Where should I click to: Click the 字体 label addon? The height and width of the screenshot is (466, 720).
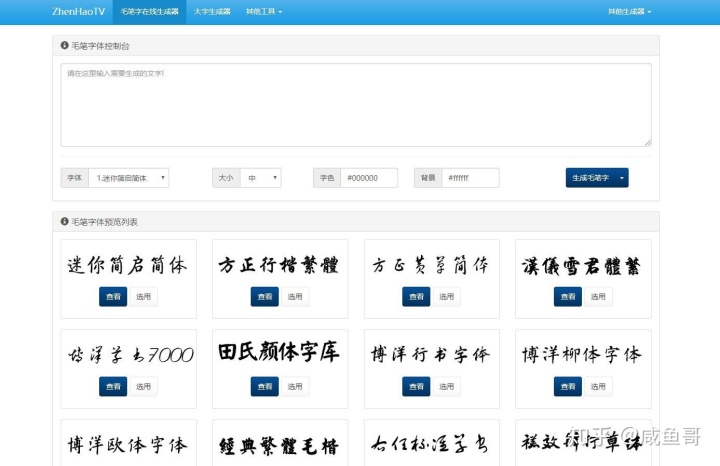tap(74, 178)
